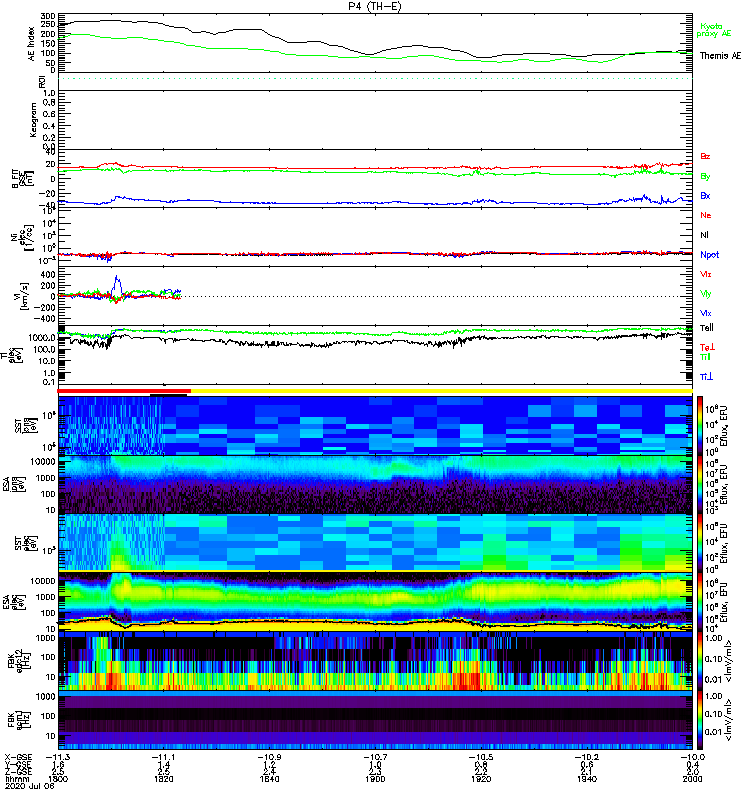Image resolution: width=750 pixels, height=800 pixels.
Task: Click the X-GSE value "-10.0"
Action: click(693, 757)
